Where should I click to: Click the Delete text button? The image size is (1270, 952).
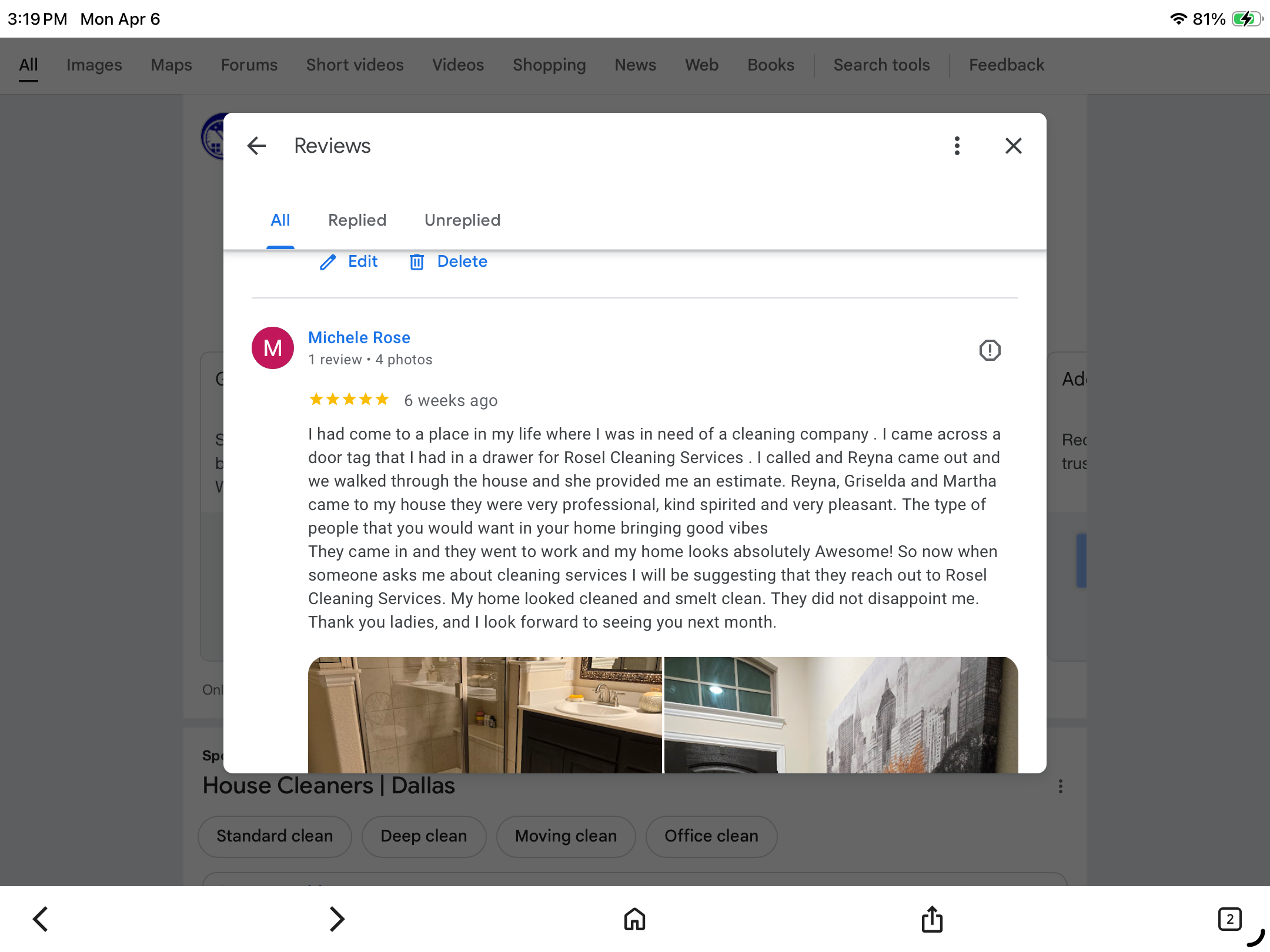[x=462, y=262]
